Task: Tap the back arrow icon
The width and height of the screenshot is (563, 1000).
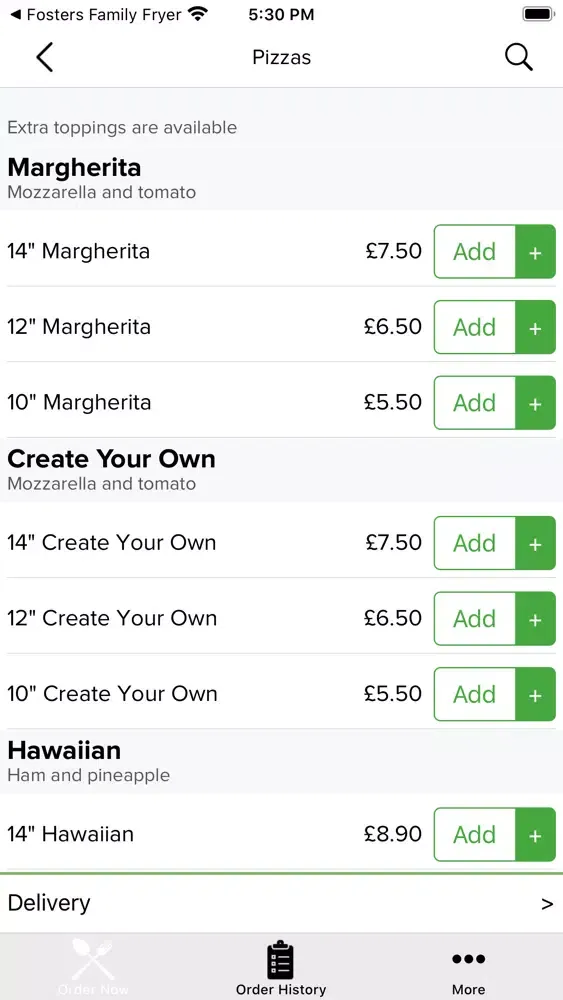Action: [44, 57]
